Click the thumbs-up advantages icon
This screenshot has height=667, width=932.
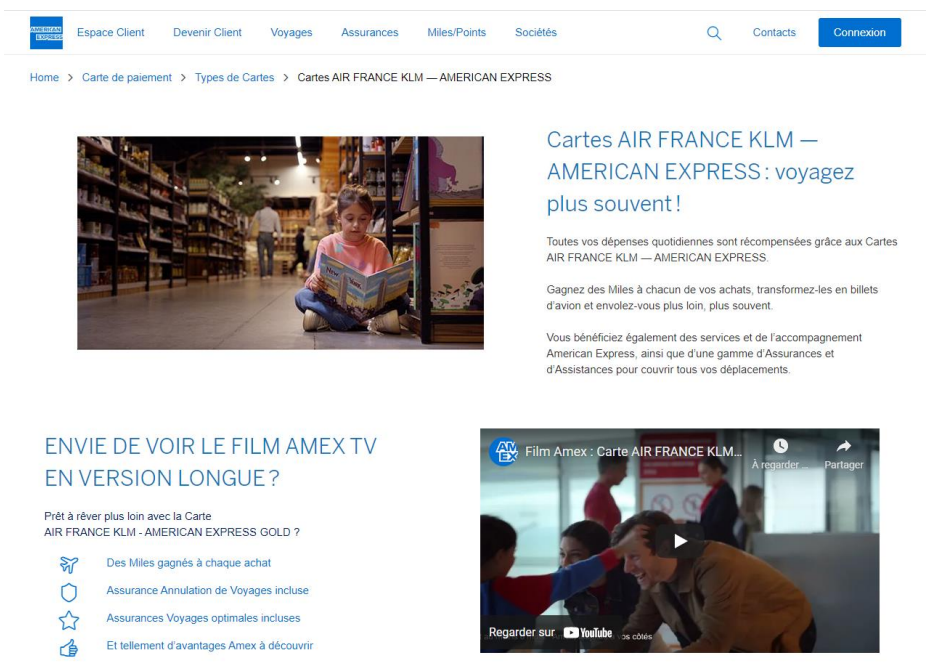tap(69, 647)
